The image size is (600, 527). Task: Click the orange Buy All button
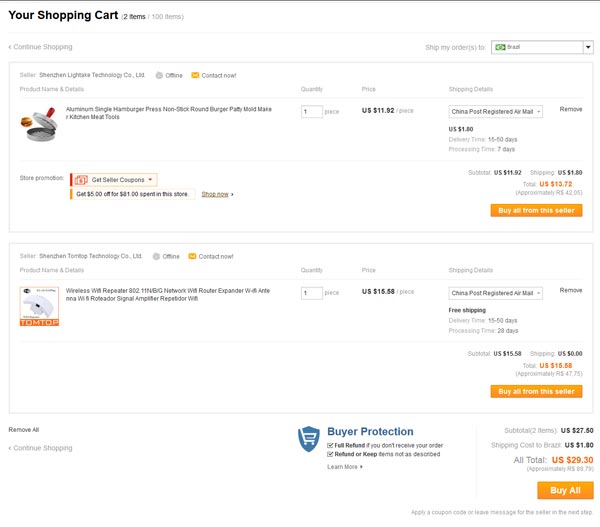tap(565, 490)
